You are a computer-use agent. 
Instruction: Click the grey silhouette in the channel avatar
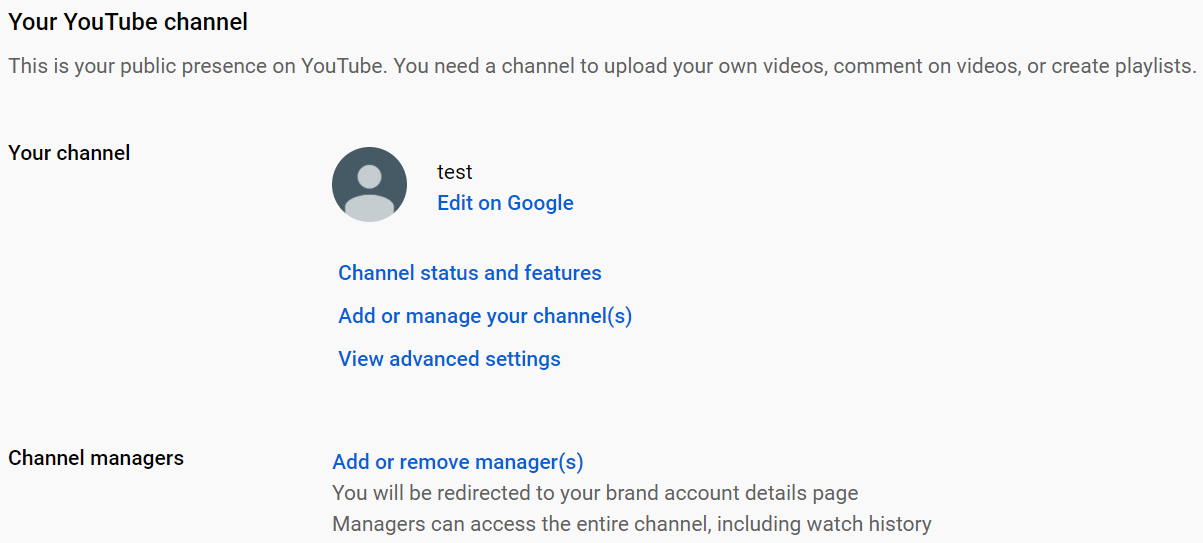(x=369, y=192)
